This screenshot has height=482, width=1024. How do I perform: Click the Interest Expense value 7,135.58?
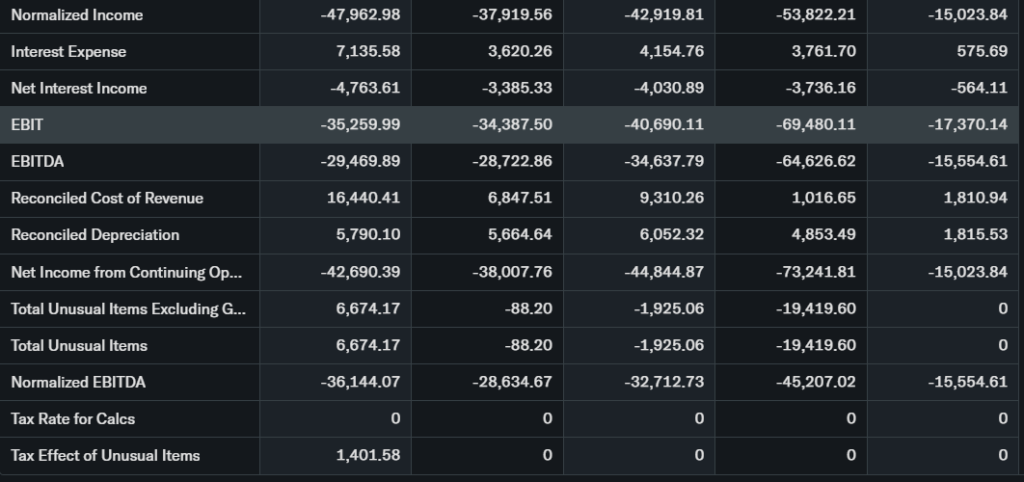point(368,51)
